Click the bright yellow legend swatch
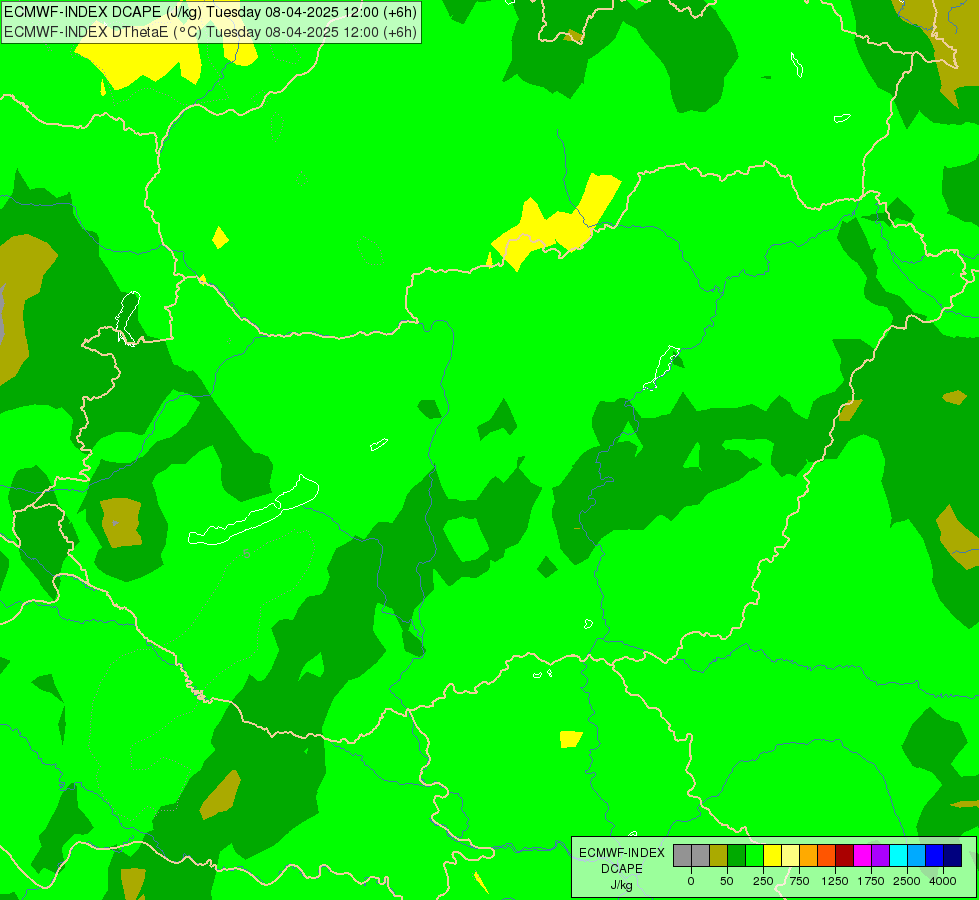This screenshot has width=979, height=900. (x=773, y=856)
